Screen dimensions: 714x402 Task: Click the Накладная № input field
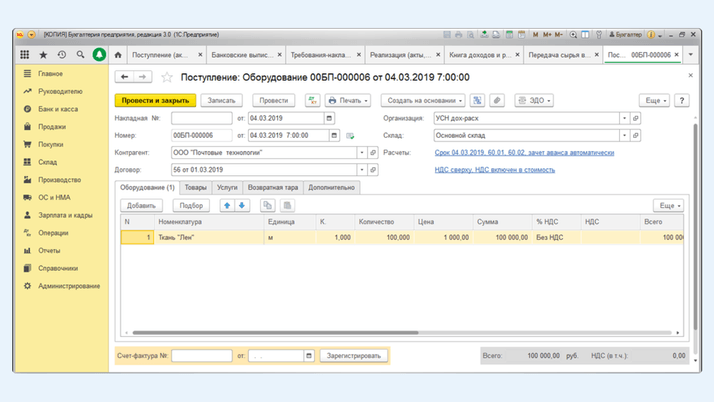tap(201, 118)
